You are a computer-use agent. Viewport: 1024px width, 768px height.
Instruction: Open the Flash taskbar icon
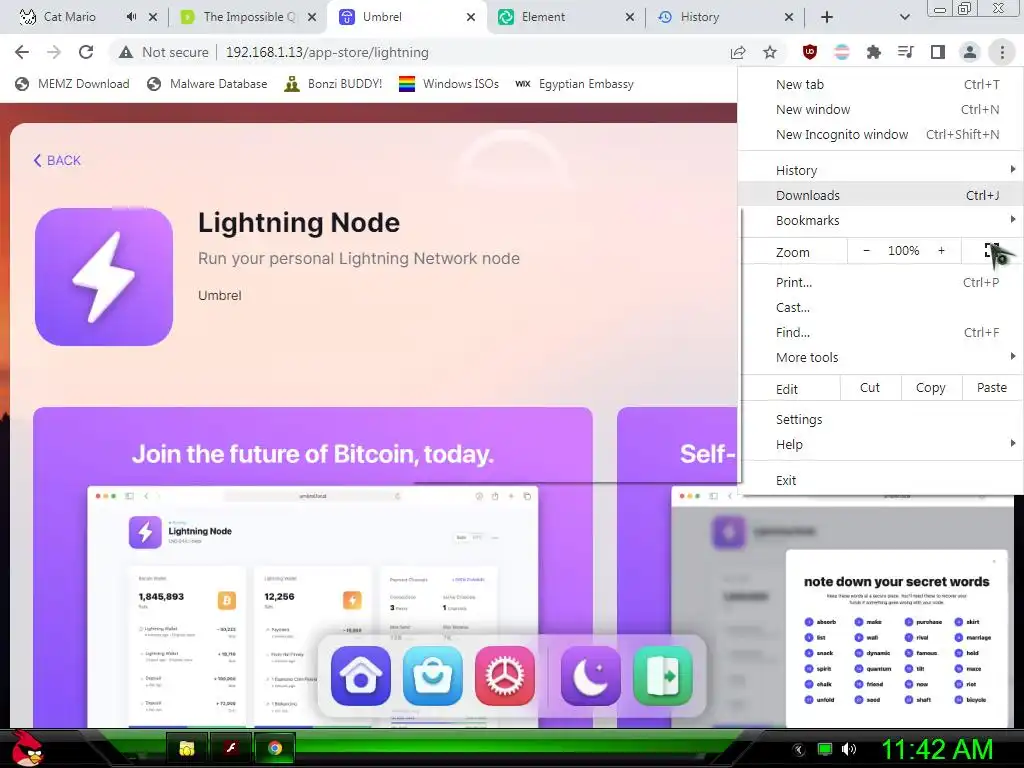point(231,748)
